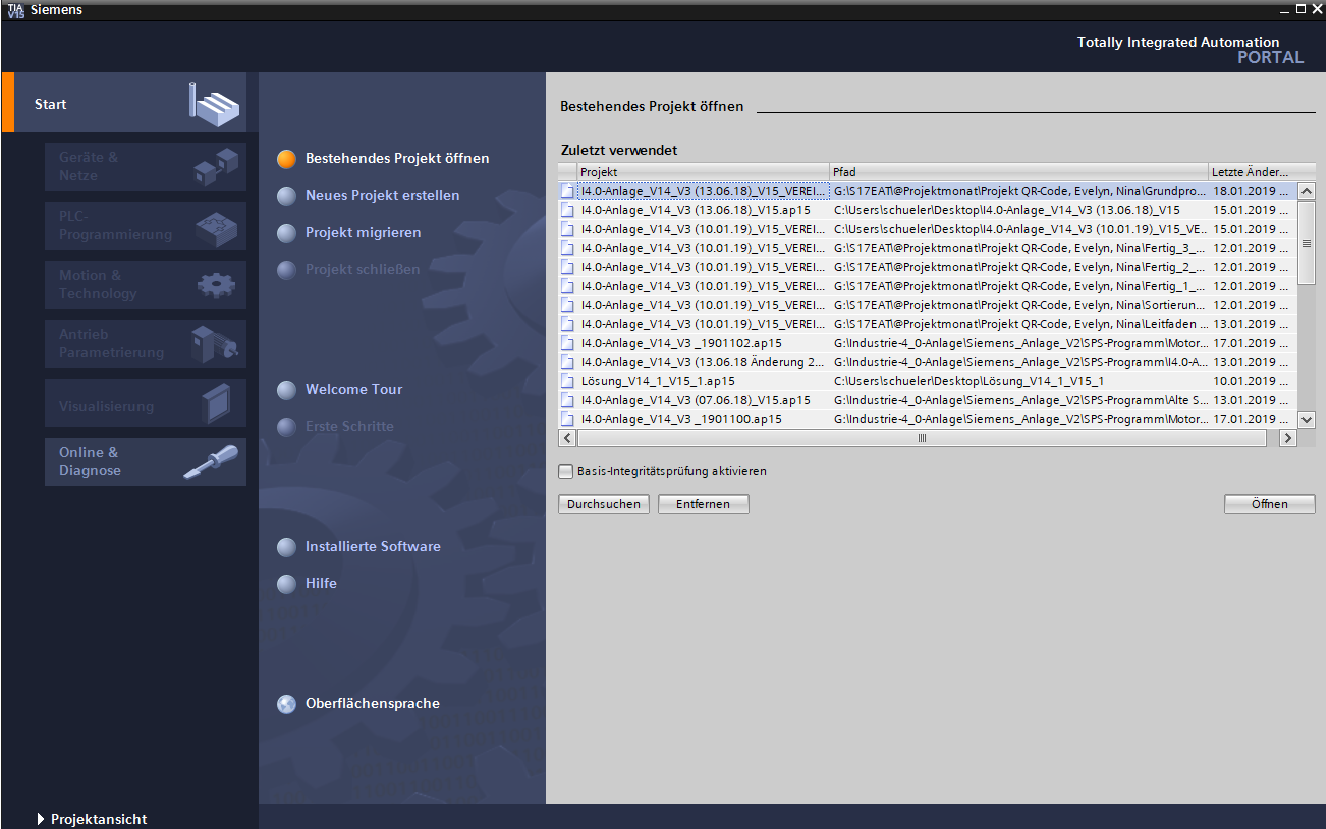Click the globe icon beside Oberflächensprache
Viewport: 1326px width, 829px height.
click(x=287, y=704)
